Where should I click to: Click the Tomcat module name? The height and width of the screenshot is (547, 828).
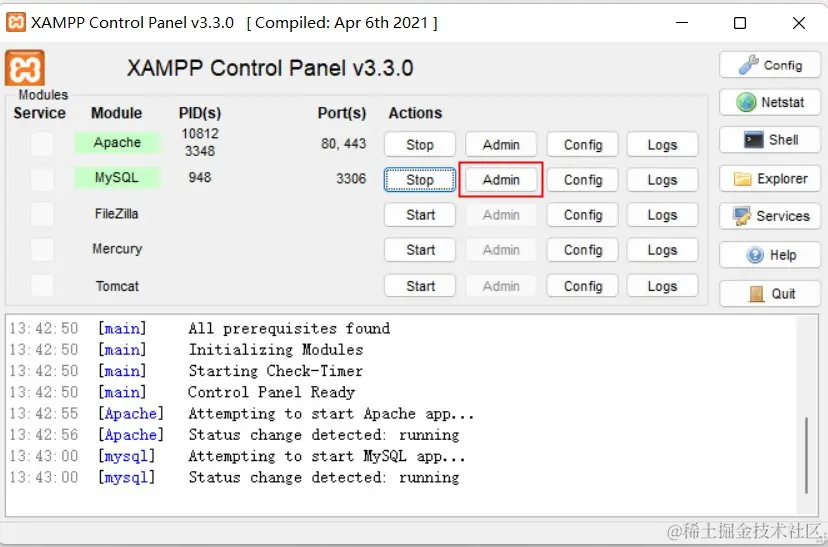point(117,286)
